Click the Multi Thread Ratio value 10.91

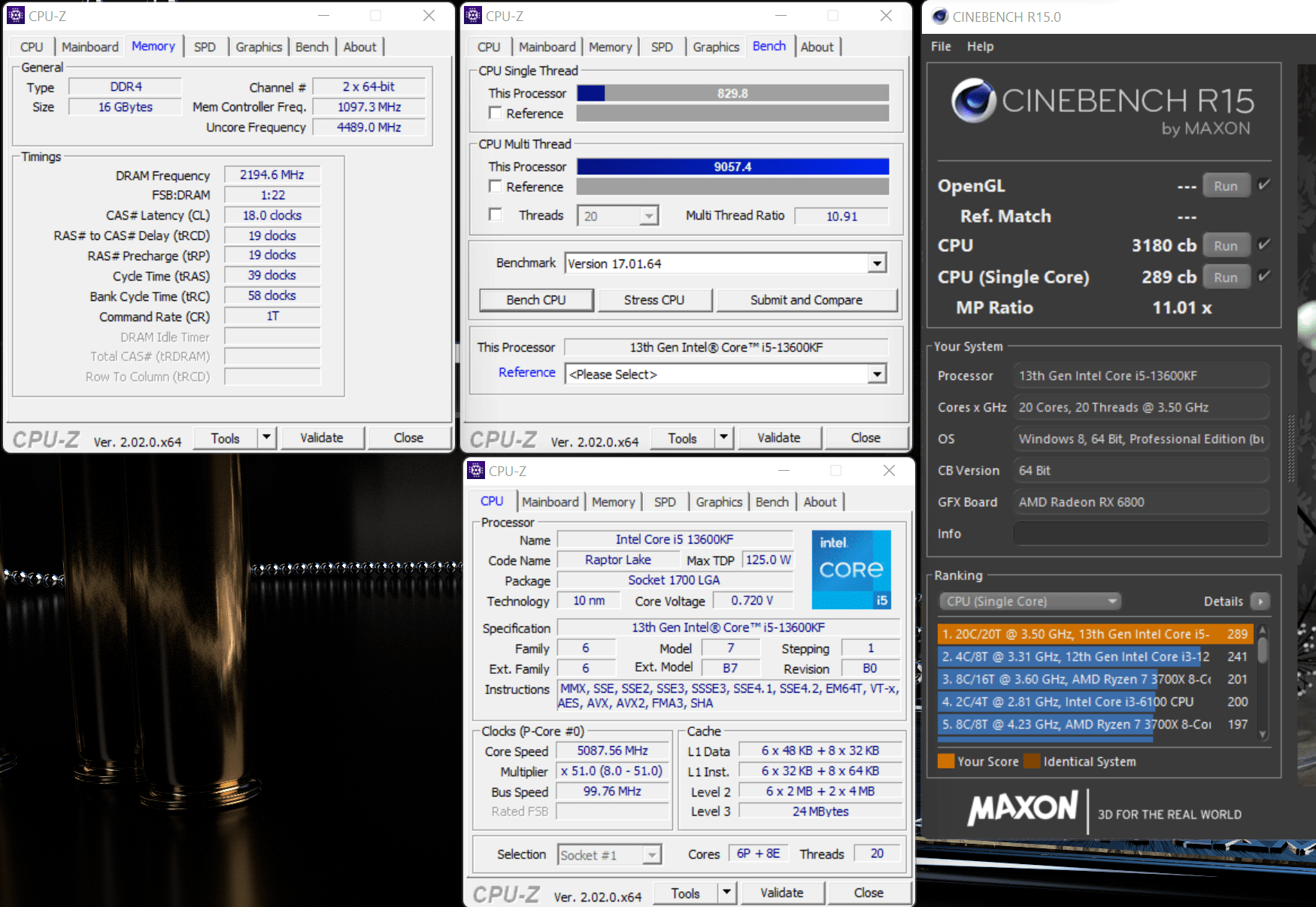point(841,216)
